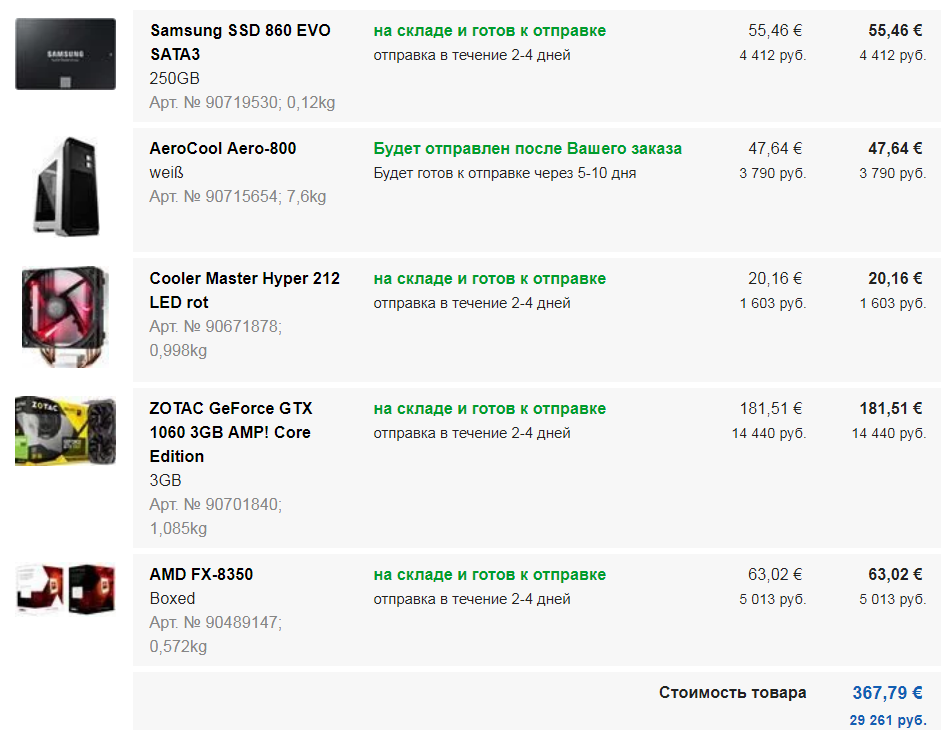The image size is (941, 730).
Task: Click the 'Стоимость товара' label
Action: click(732, 692)
